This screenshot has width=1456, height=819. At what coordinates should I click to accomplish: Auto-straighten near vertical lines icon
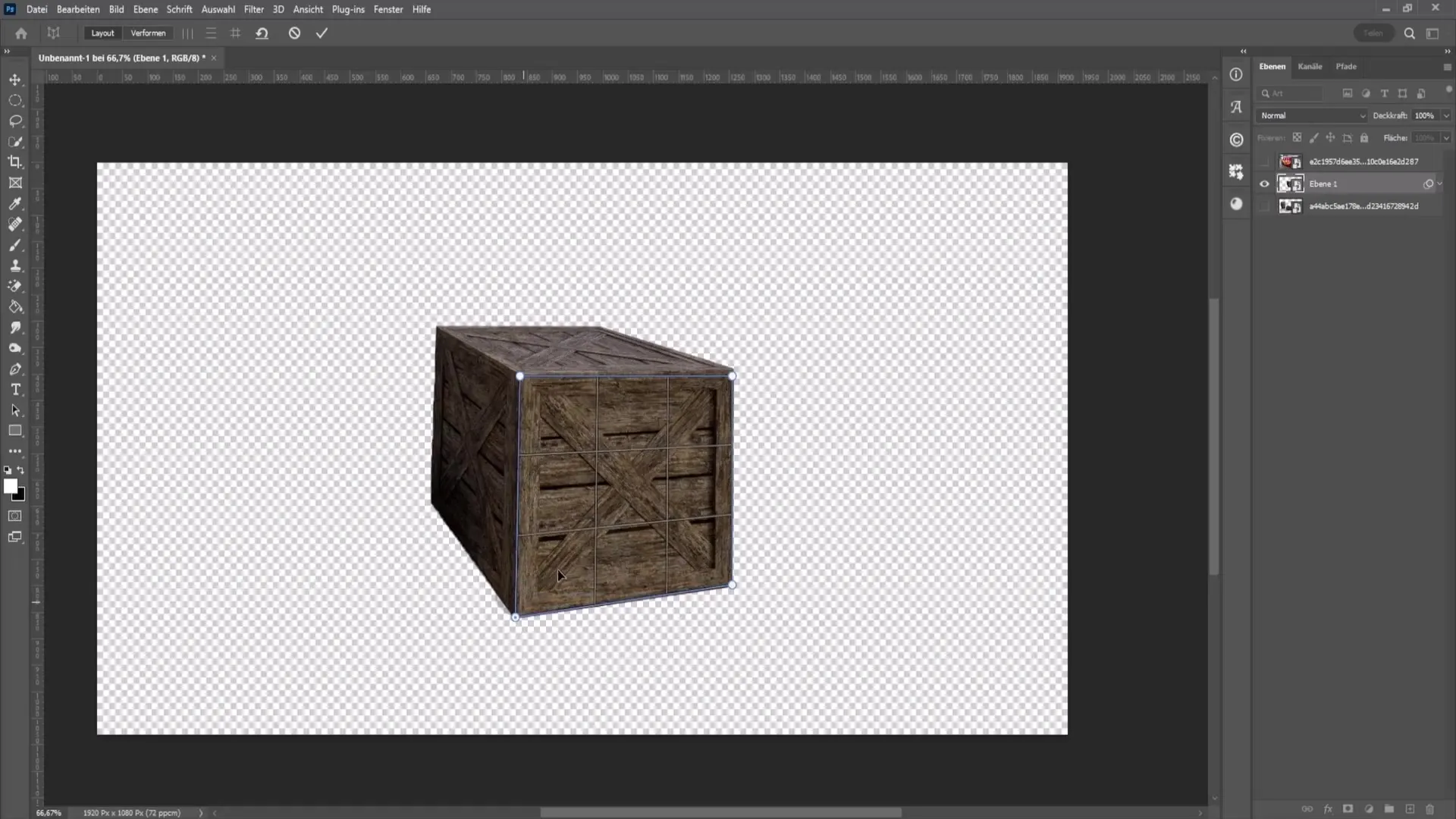click(x=187, y=33)
